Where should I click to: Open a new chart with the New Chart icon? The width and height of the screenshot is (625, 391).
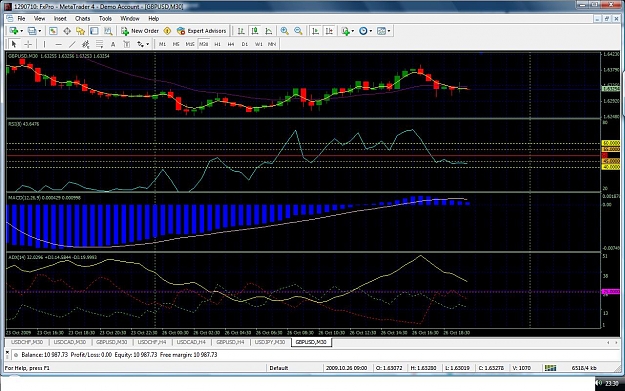14,31
